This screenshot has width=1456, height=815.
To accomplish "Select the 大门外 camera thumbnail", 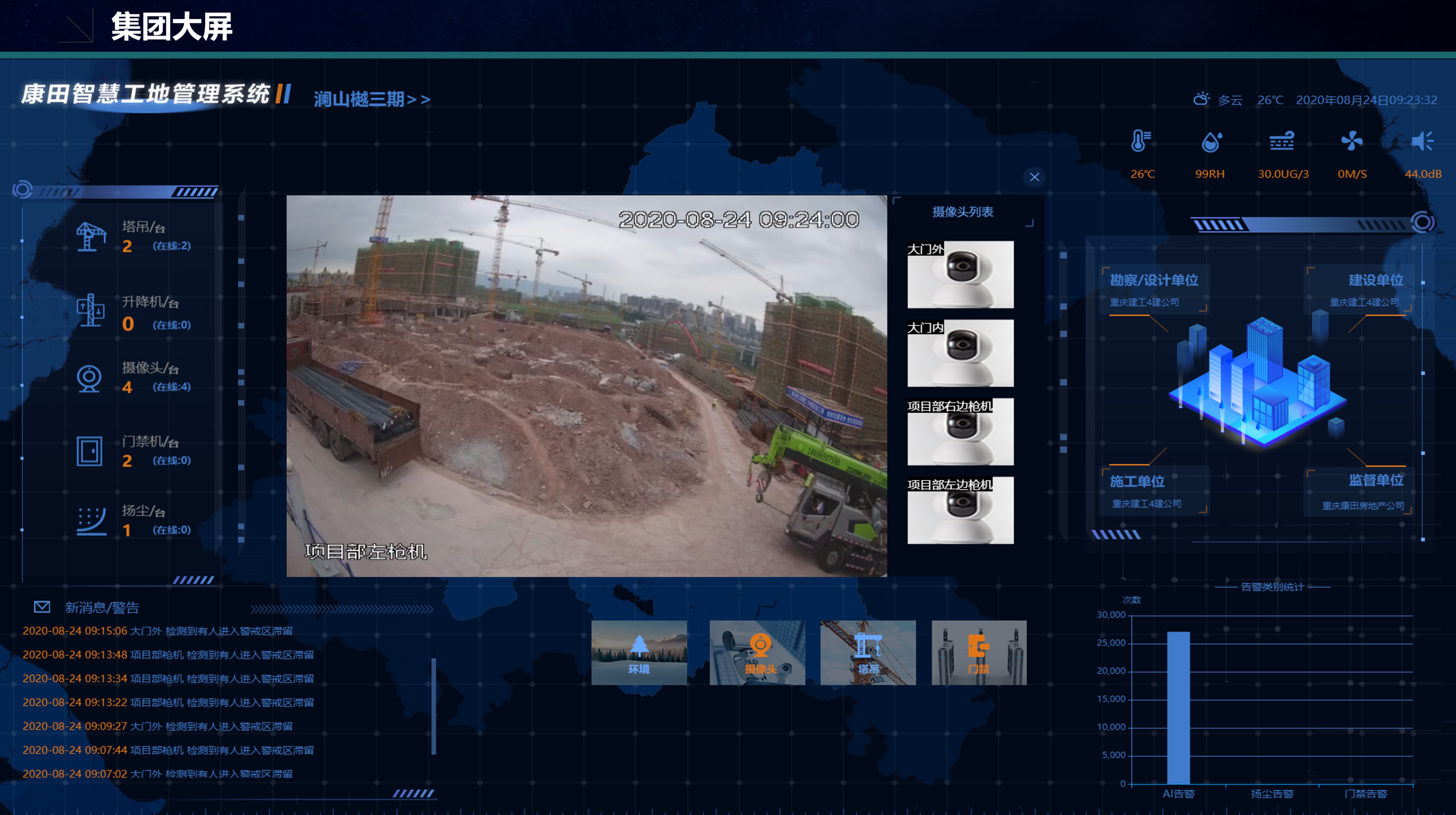I will tap(960, 275).
